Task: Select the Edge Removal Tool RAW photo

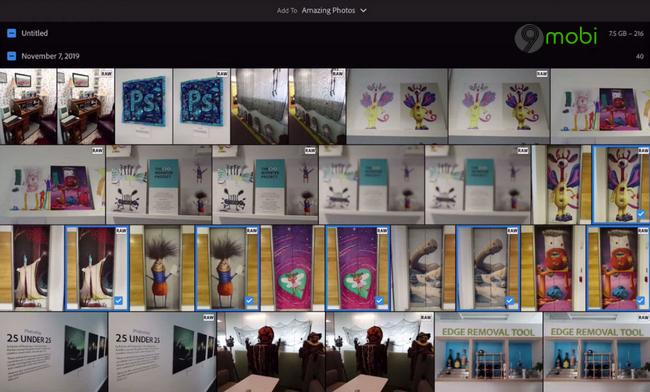Action: click(x=597, y=352)
